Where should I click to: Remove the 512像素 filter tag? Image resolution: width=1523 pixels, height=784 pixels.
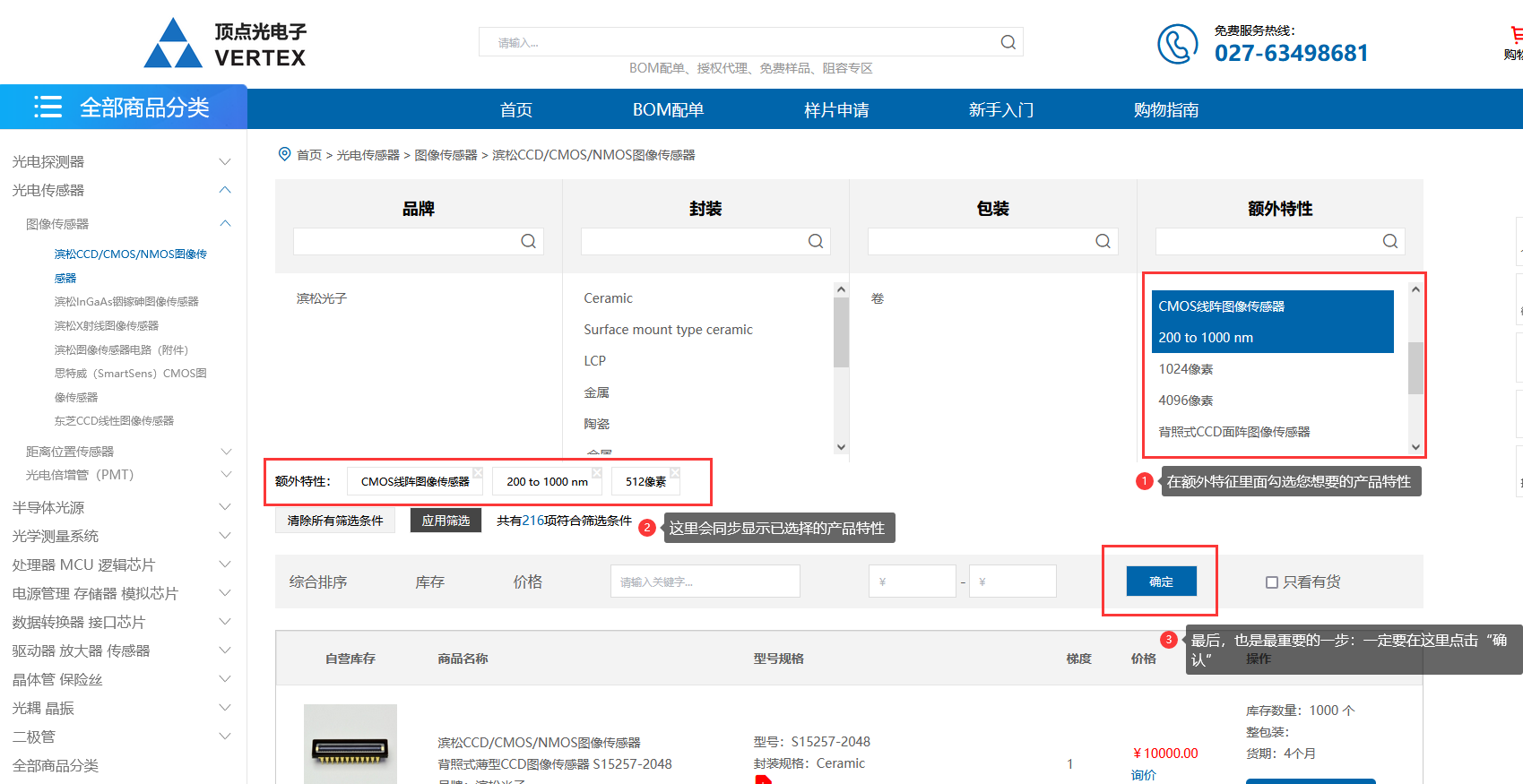point(675,472)
